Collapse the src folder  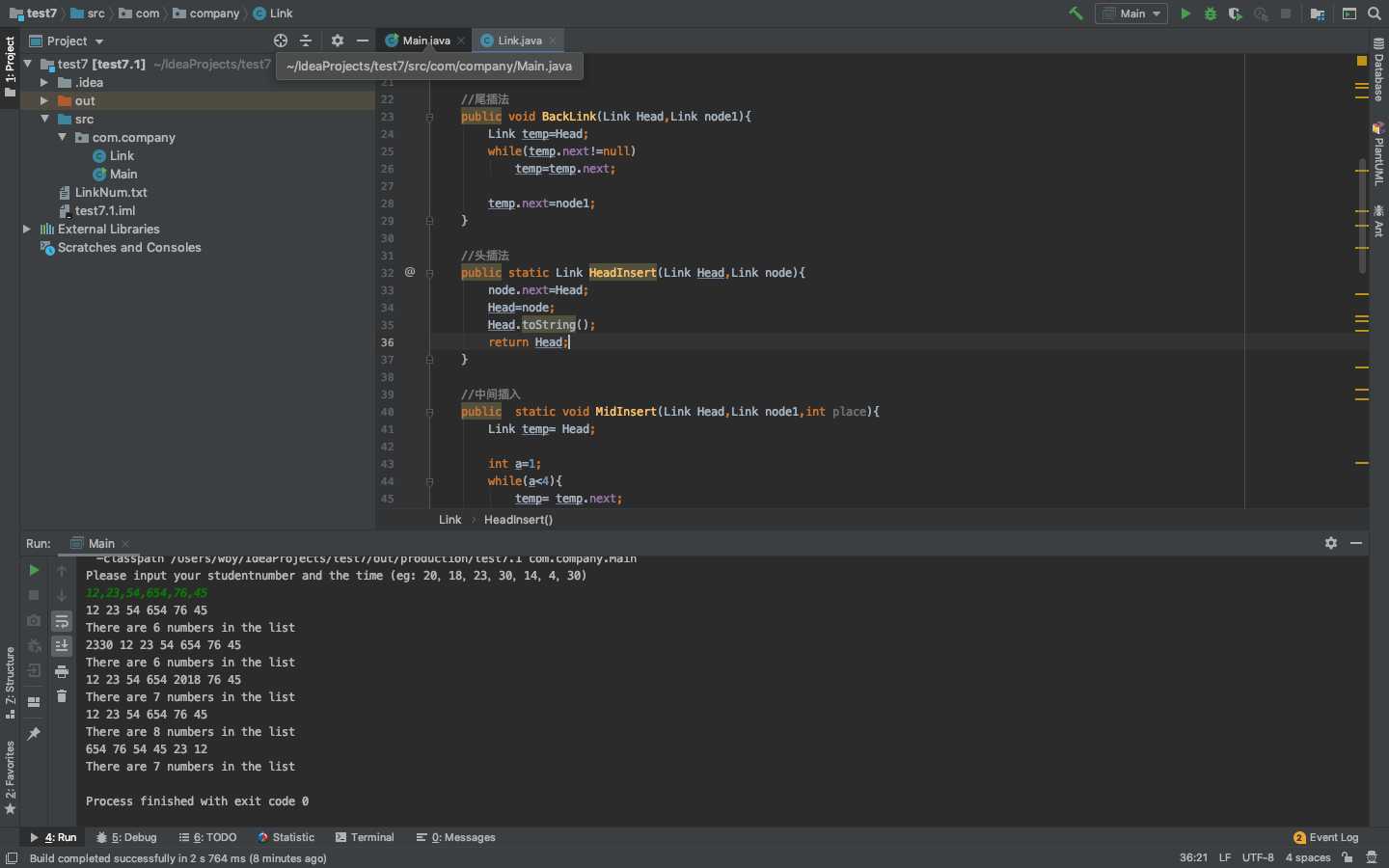click(x=44, y=119)
